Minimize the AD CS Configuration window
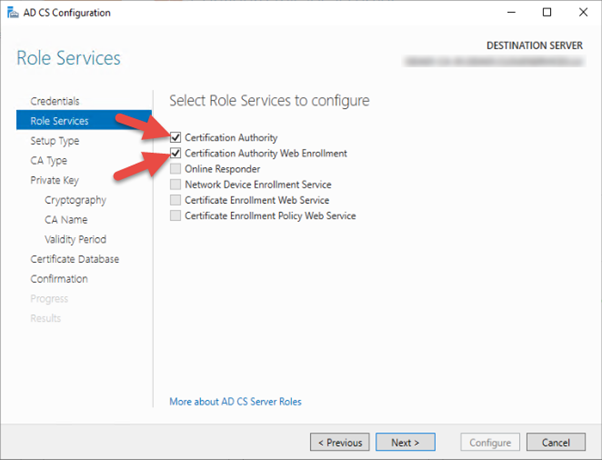 (x=511, y=12)
